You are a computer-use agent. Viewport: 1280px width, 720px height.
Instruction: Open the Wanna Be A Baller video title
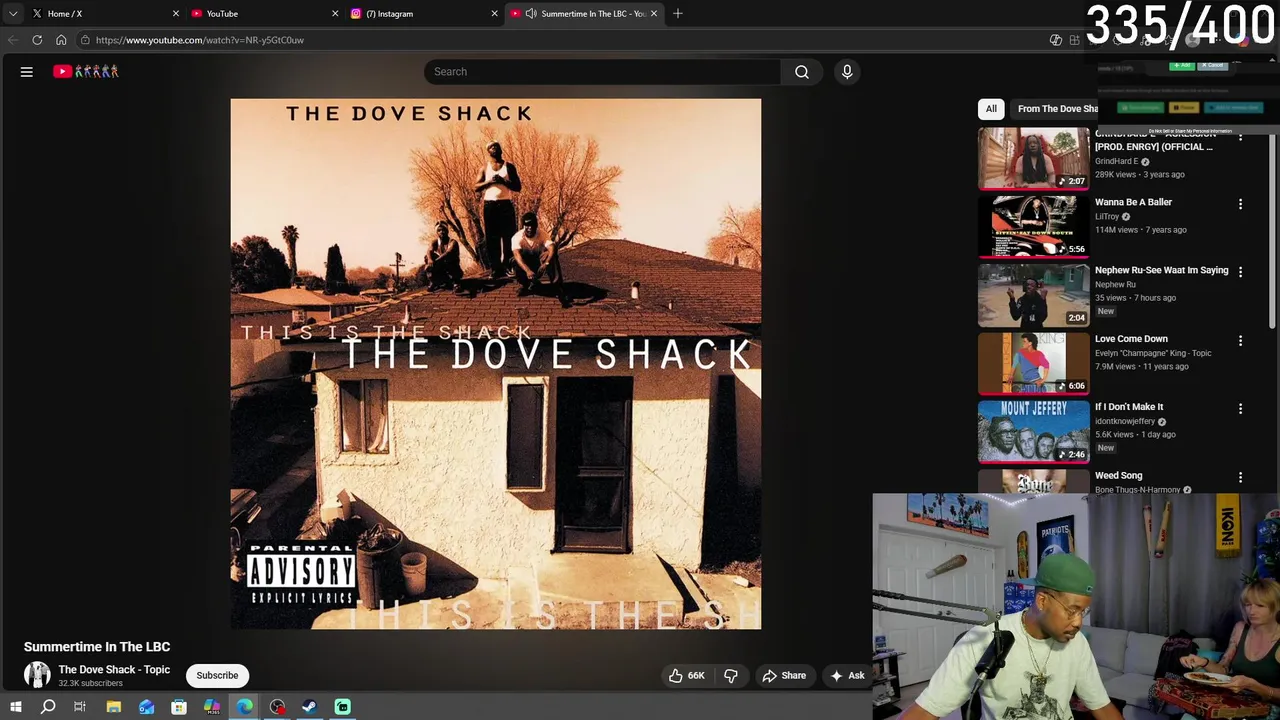pos(1133,202)
